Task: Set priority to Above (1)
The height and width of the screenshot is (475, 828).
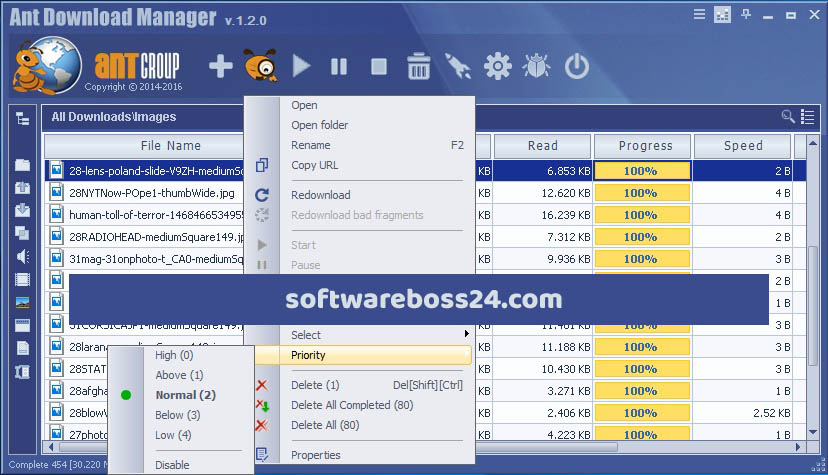Action: [x=179, y=375]
